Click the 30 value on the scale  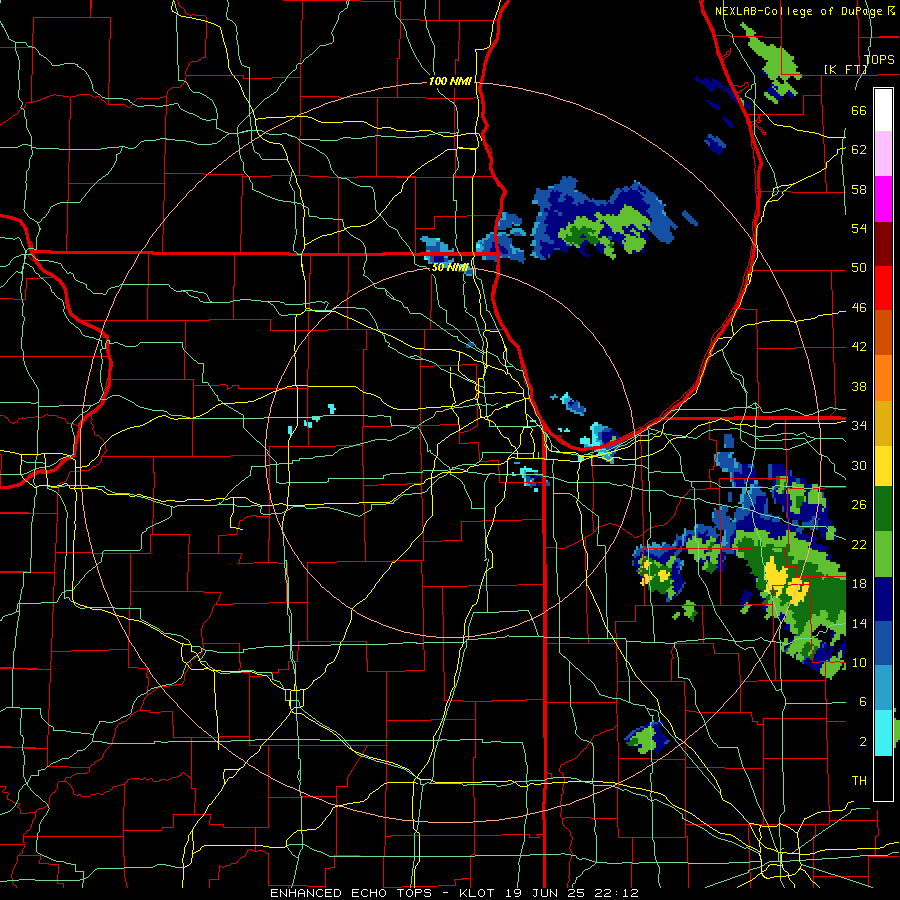[x=859, y=465]
